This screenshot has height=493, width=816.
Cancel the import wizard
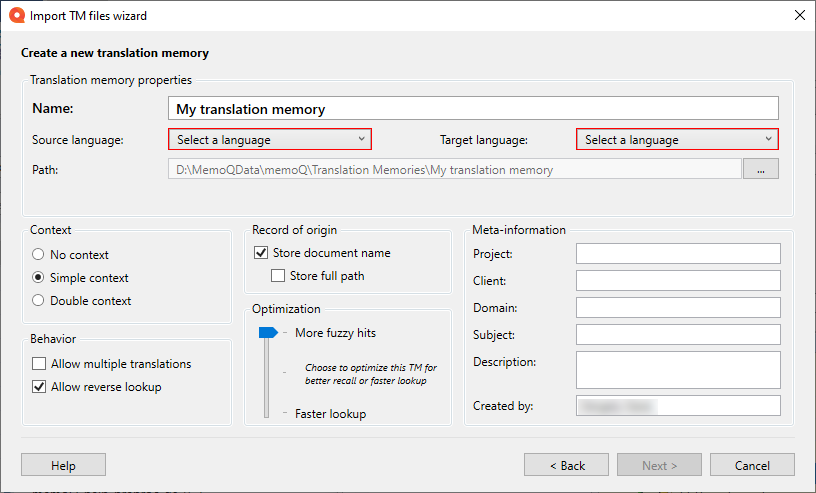click(752, 465)
